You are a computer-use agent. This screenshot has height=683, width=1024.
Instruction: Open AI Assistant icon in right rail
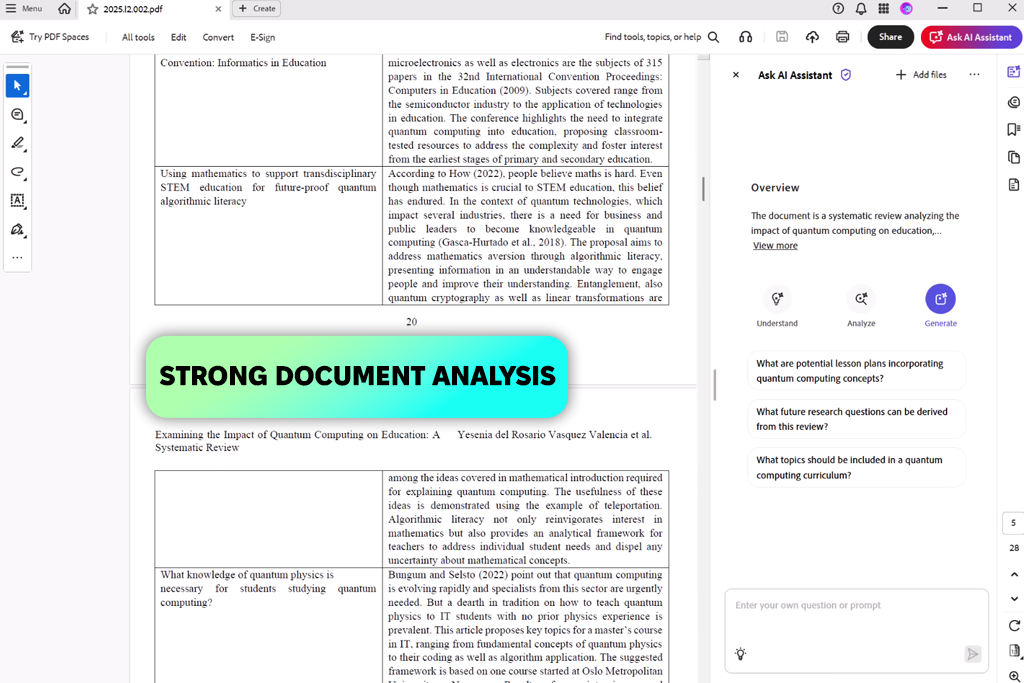pos(1014,72)
